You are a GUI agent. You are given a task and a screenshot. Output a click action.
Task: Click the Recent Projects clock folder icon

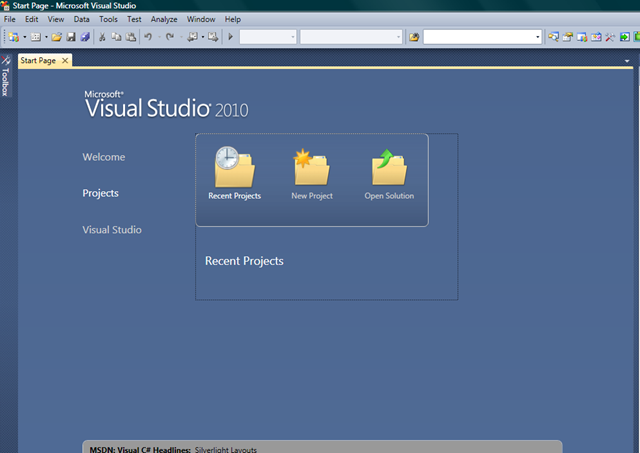point(234,167)
